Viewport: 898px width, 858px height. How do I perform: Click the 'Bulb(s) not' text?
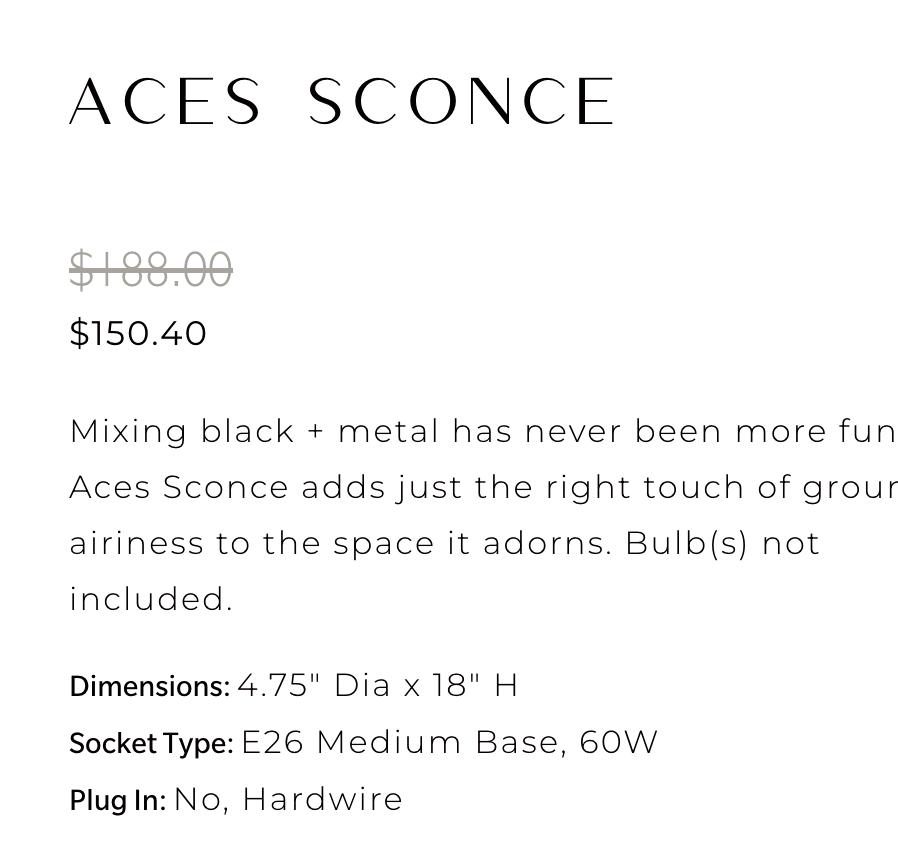tap(722, 543)
